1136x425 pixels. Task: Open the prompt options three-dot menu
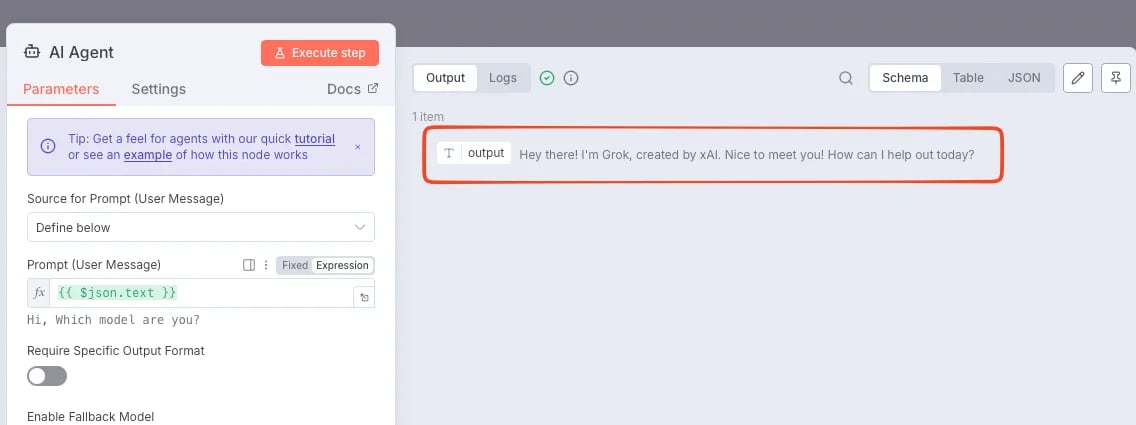click(265, 265)
